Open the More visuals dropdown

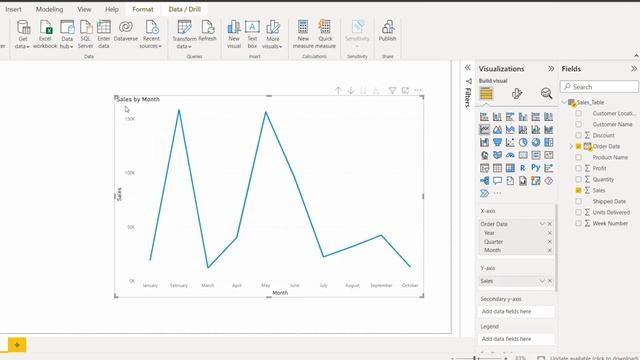(x=273, y=35)
